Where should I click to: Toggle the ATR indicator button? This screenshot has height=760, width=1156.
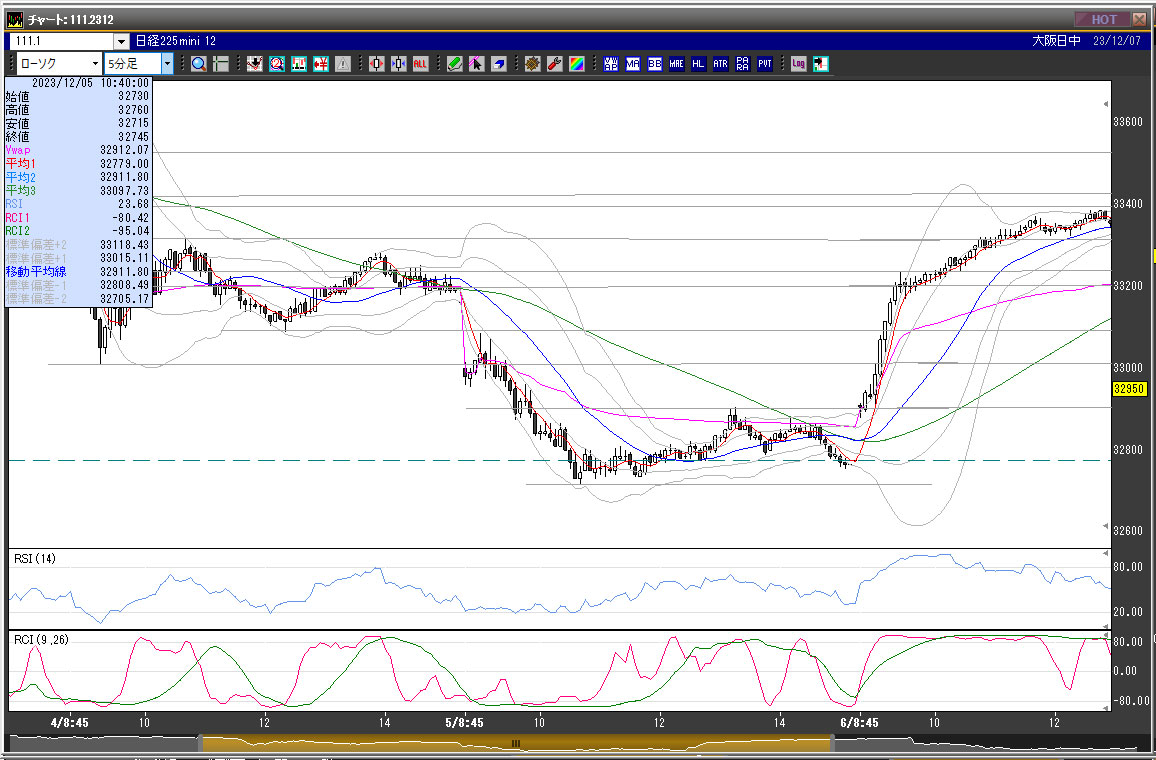(x=720, y=64)
